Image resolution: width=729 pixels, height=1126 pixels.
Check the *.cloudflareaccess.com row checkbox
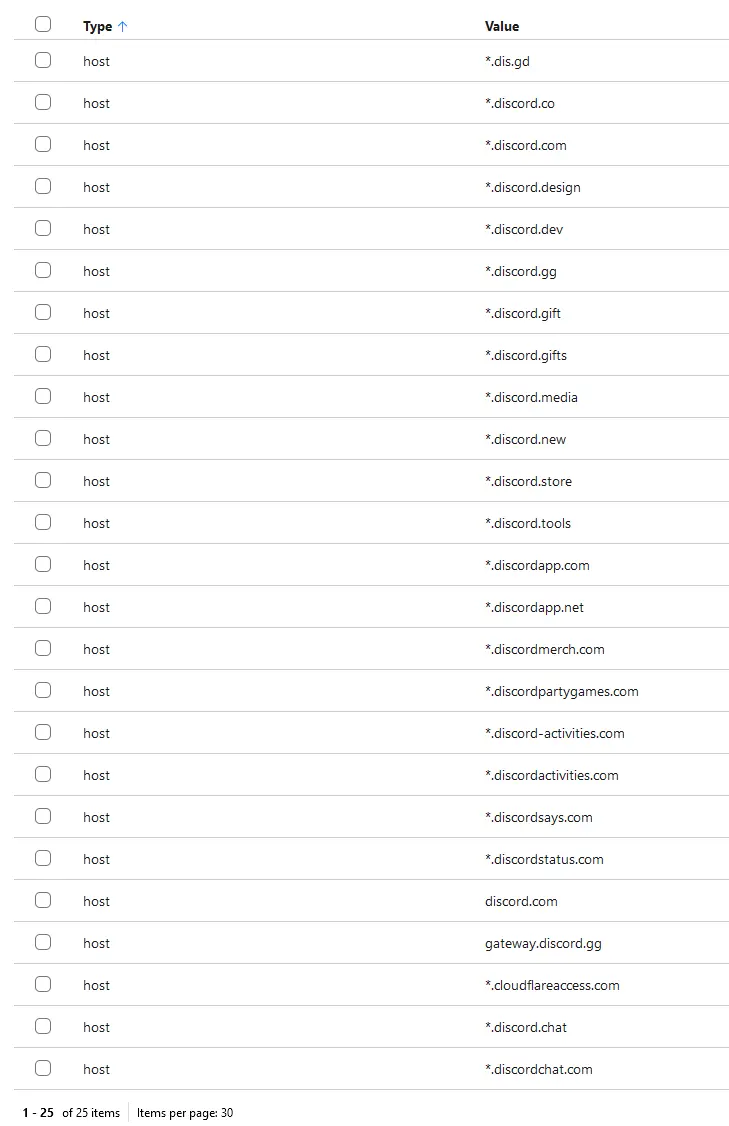coord(43,985)
